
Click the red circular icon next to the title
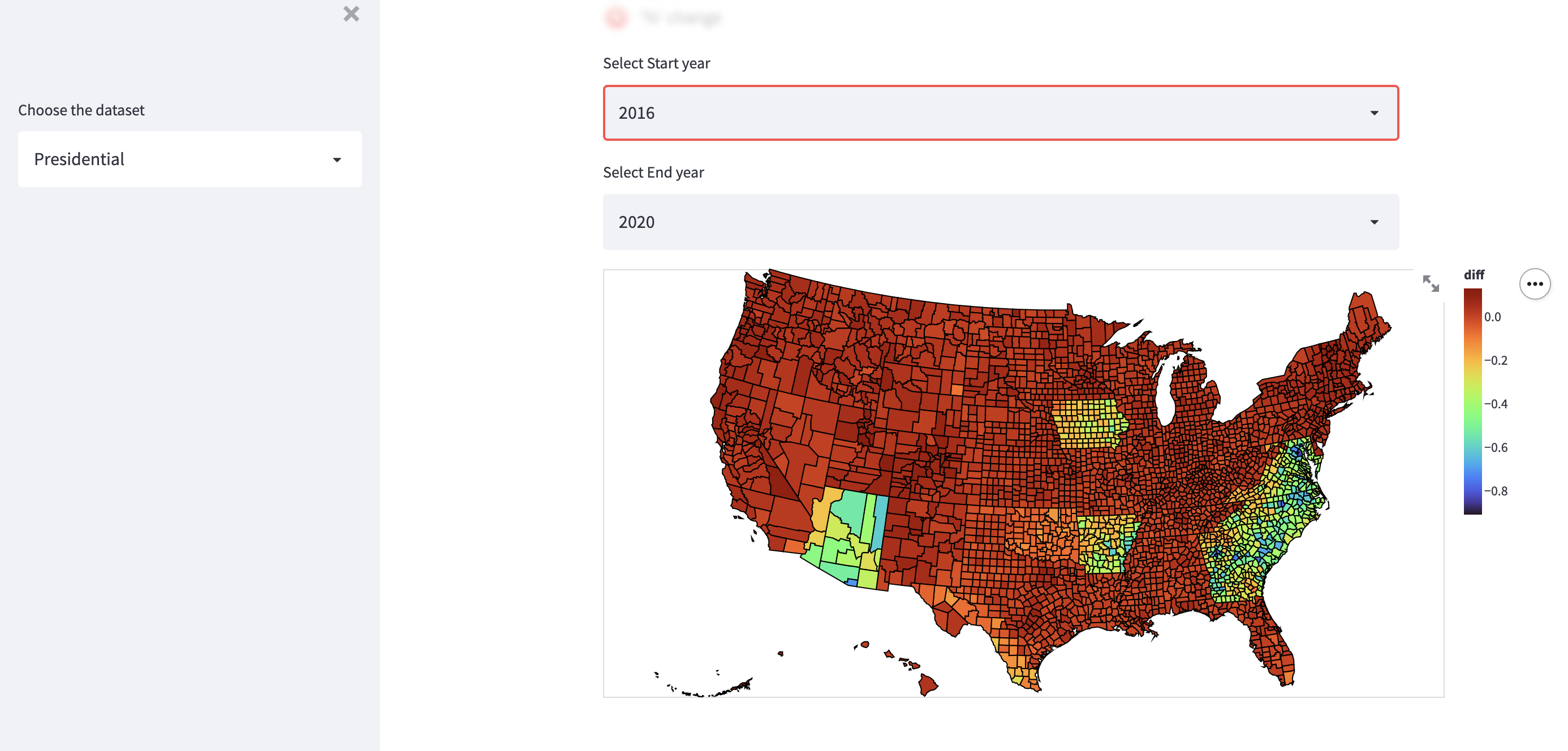click(x=617, y=18)
